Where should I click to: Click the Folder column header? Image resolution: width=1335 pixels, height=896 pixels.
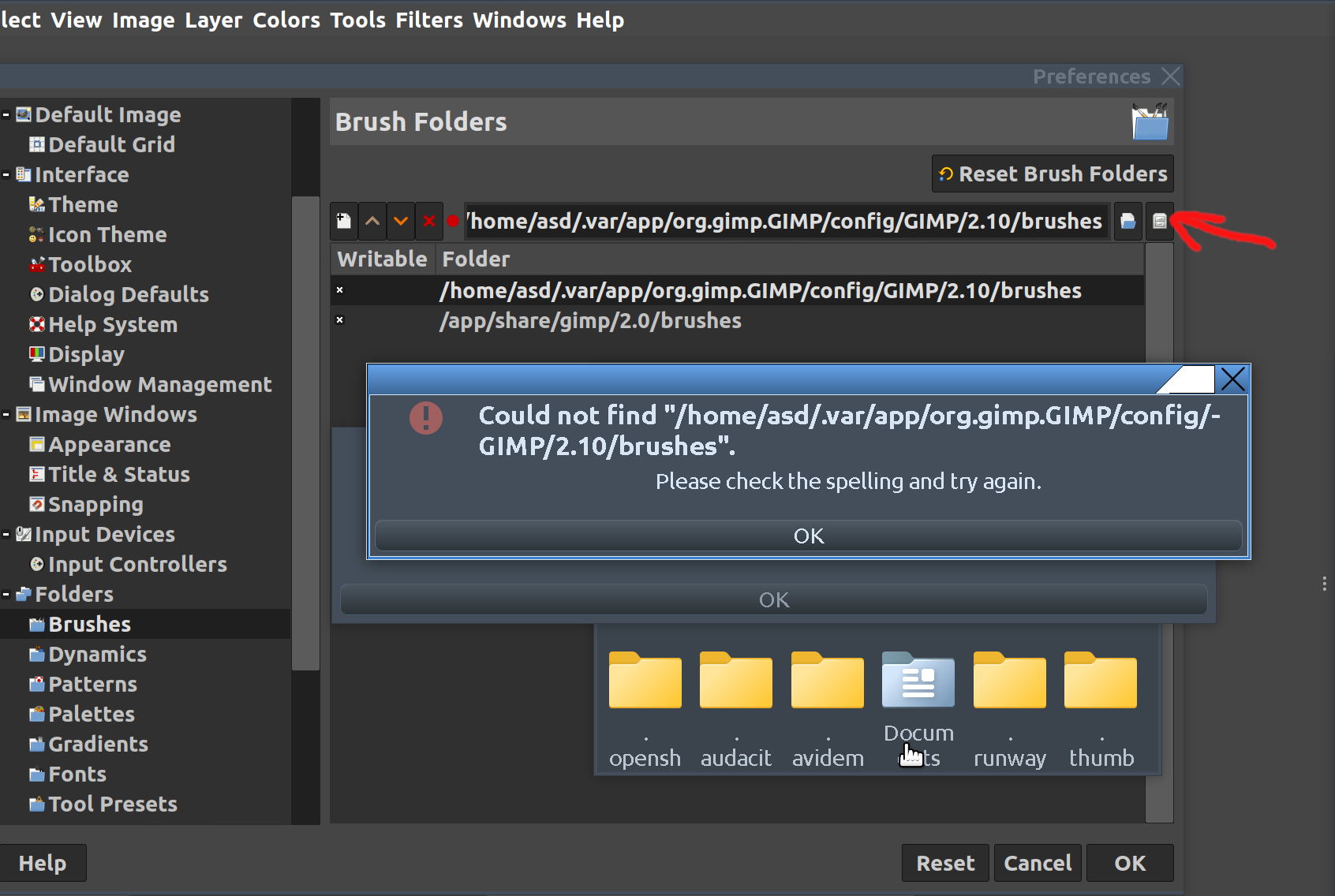click(790, 259)
